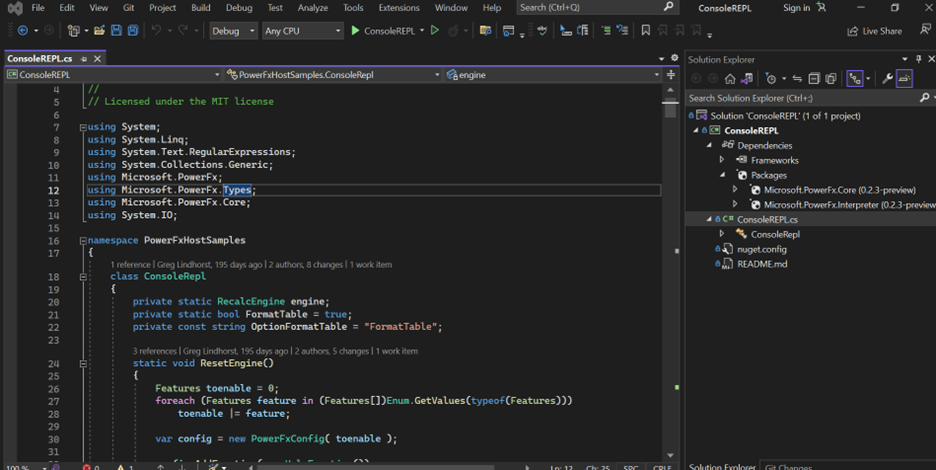Open Properties with the wrench icon
The height and width of the screenshot is (470, 936).
coord(888,79)
